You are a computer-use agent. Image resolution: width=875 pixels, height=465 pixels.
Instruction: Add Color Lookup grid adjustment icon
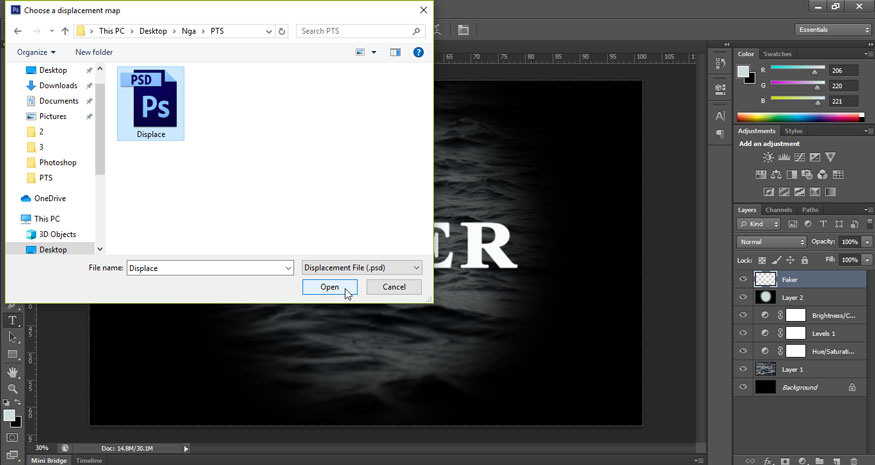click(x=838, y=175)
